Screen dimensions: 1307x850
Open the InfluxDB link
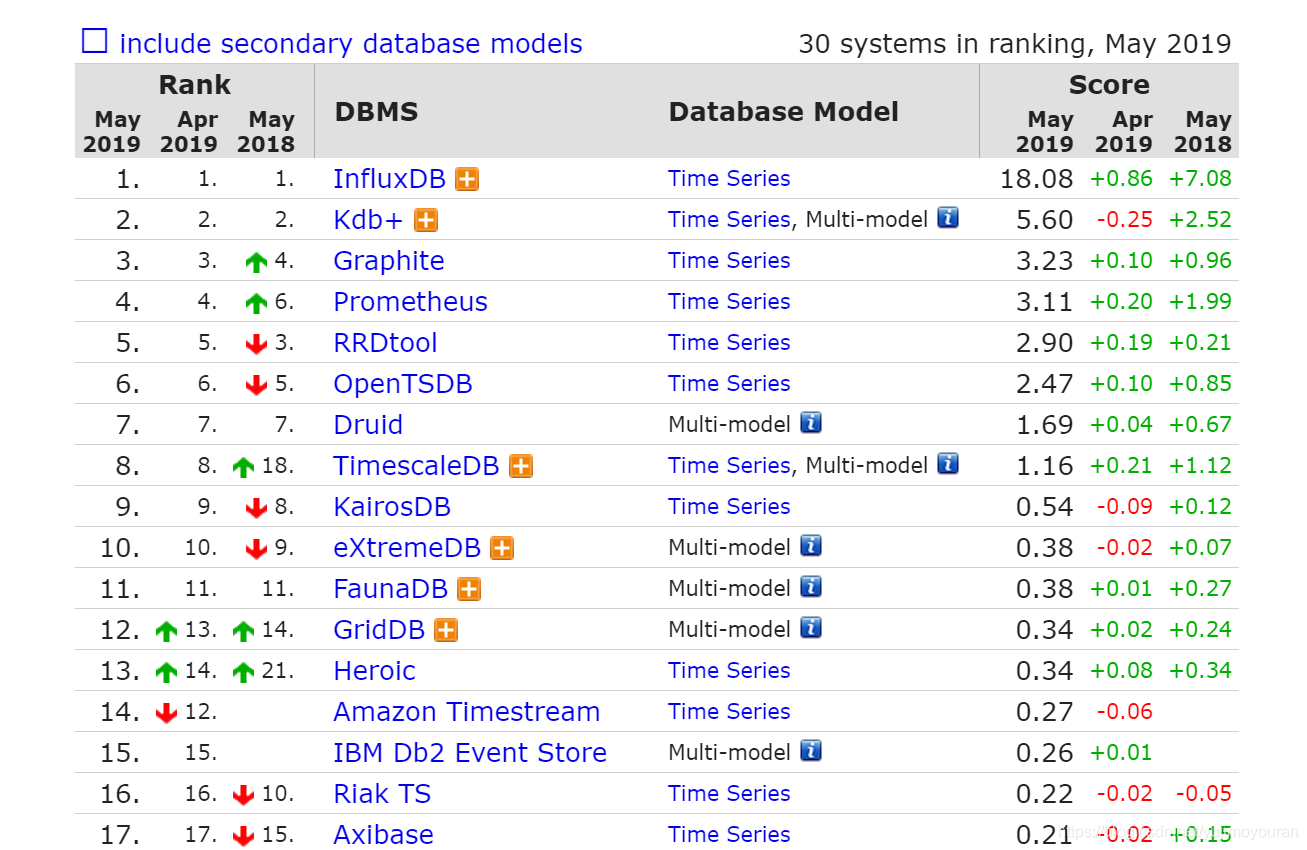(x=389, y=179)
